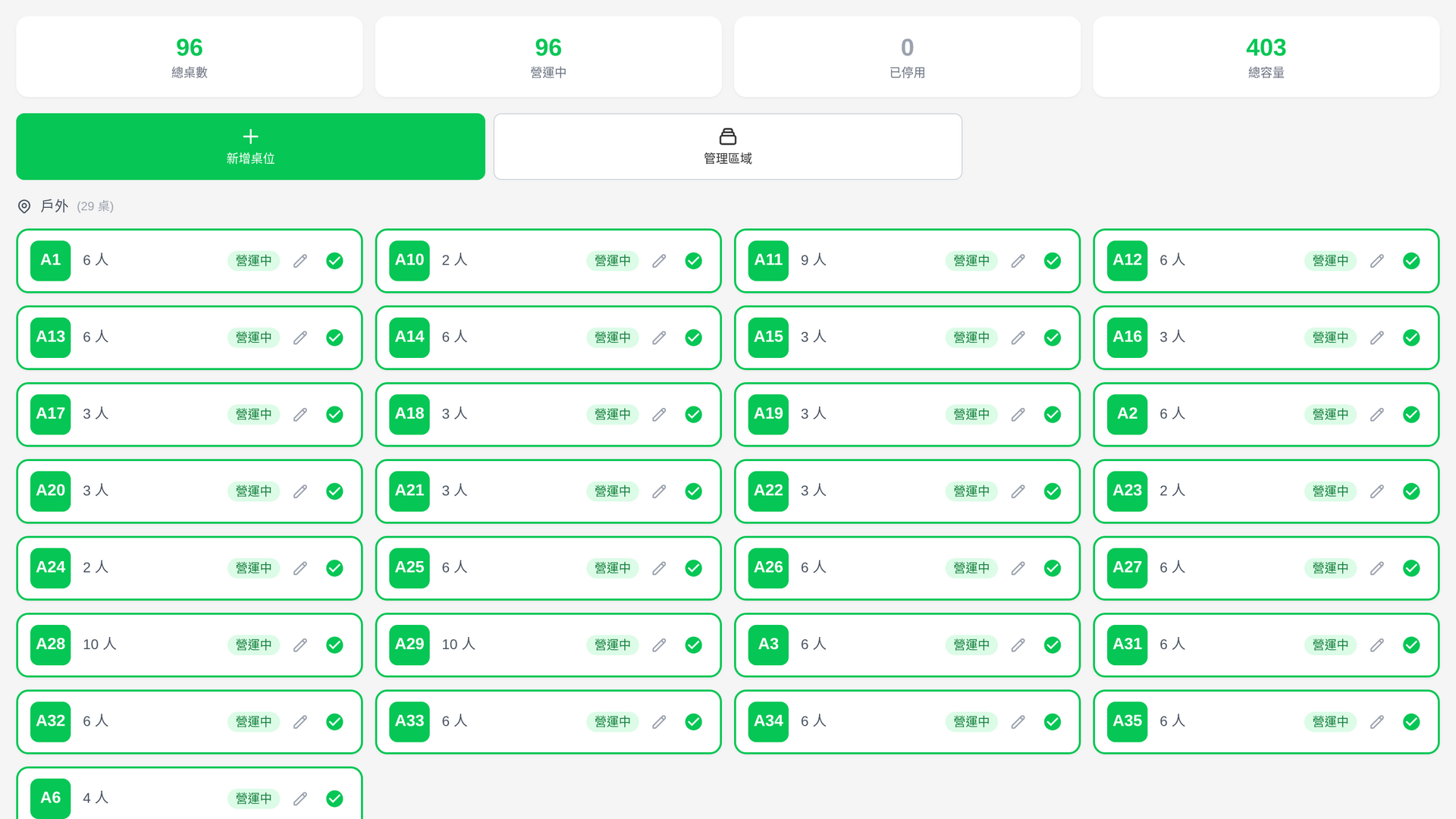
Task: Toggle checkmark status for table A33
Action: point(693,722)
